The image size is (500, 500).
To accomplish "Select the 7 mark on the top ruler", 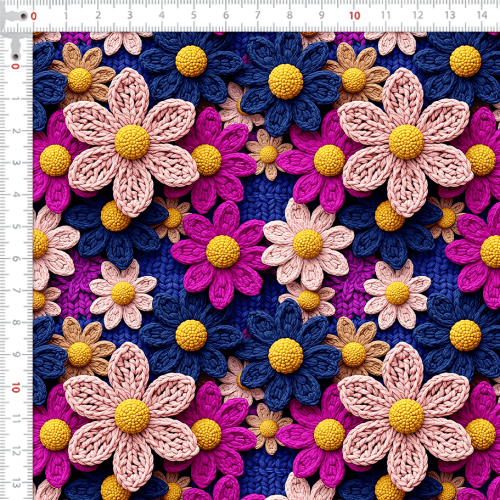I will (258, 15).
